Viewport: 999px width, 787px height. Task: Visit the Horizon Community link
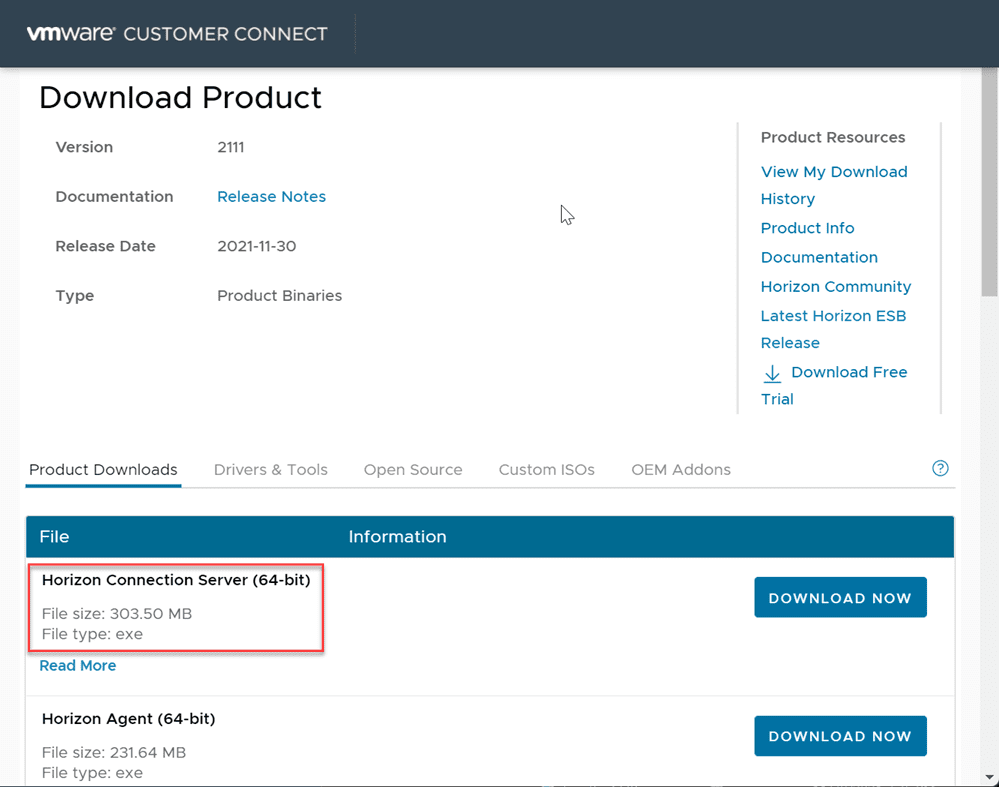click(x=835, y=286)
